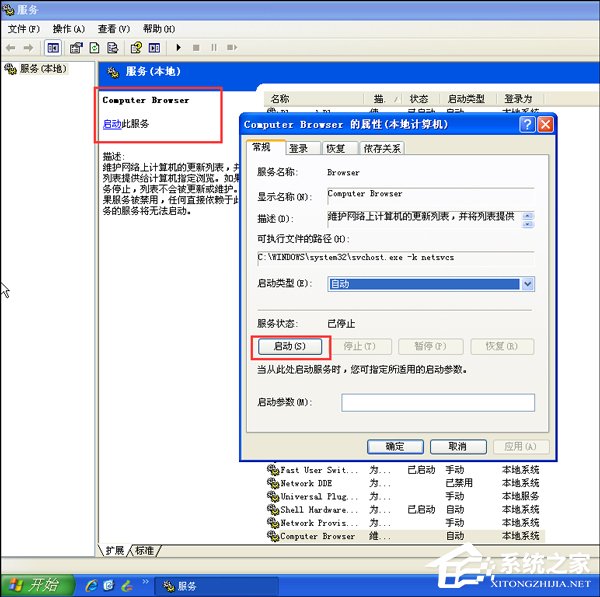Open the 开始 start menu
This screenshot has width=600, height=597.
37,585
